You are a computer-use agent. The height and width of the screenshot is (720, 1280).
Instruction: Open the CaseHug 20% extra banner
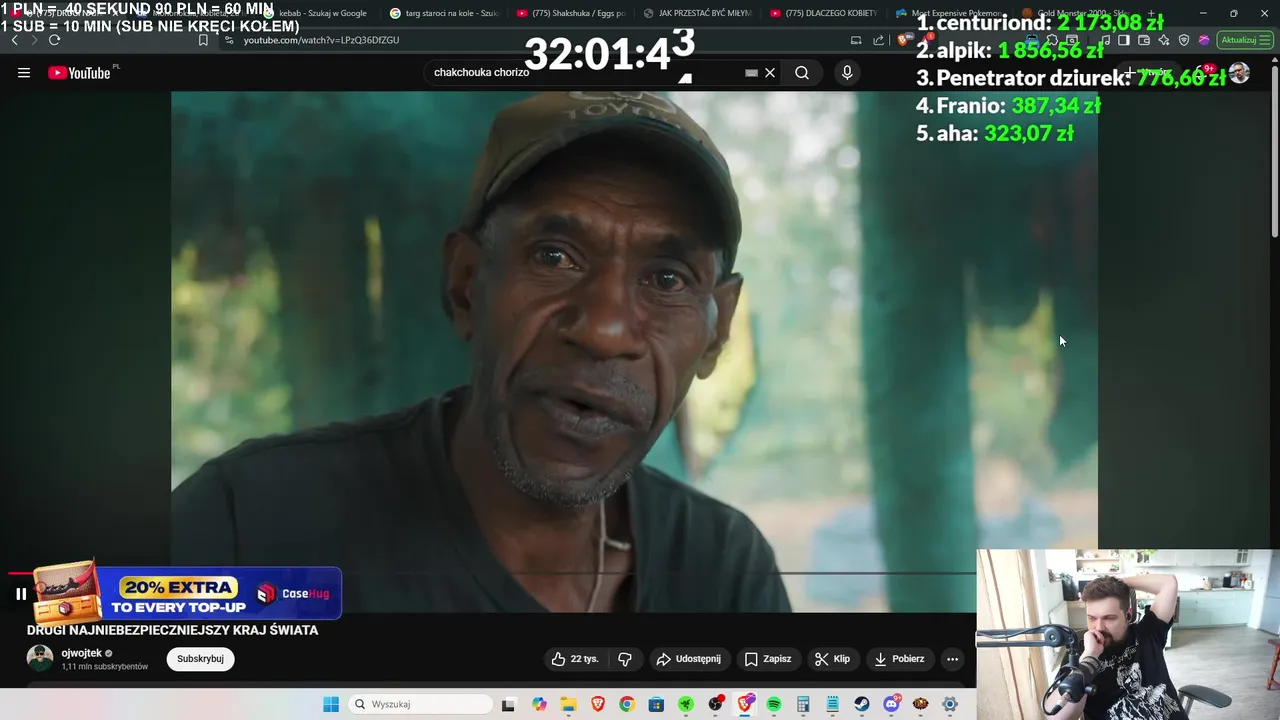point(189,594)
